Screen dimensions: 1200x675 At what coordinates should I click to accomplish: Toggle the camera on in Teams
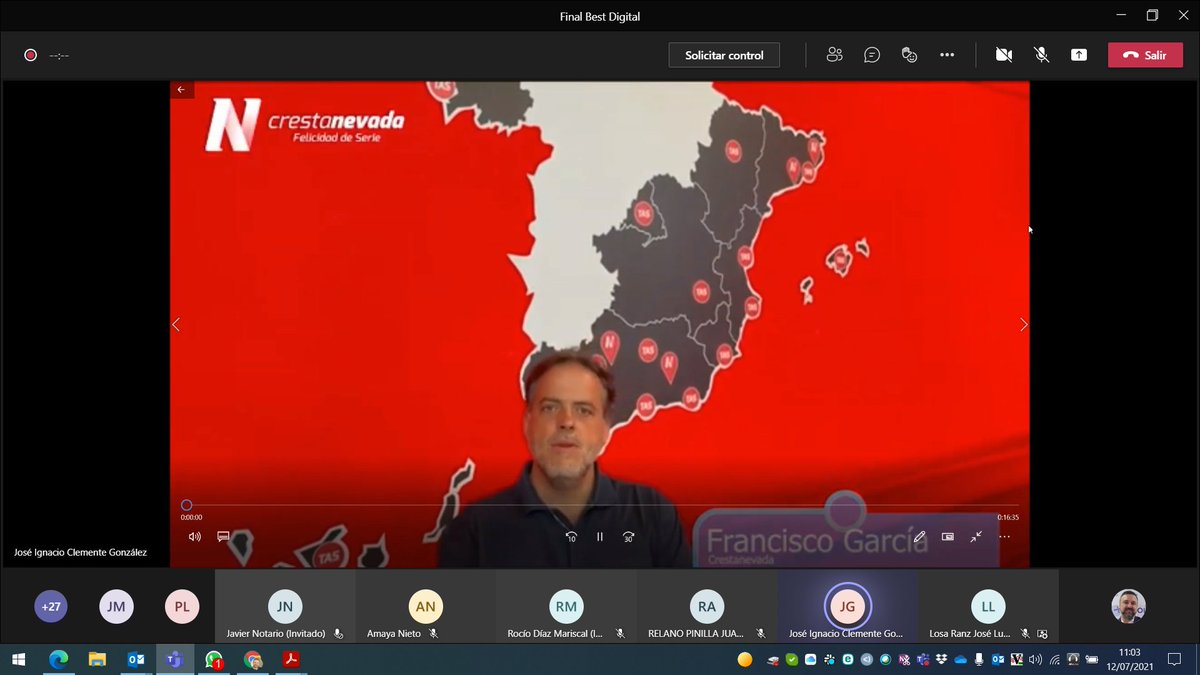pyautogui.click(x=1004, y=55)
